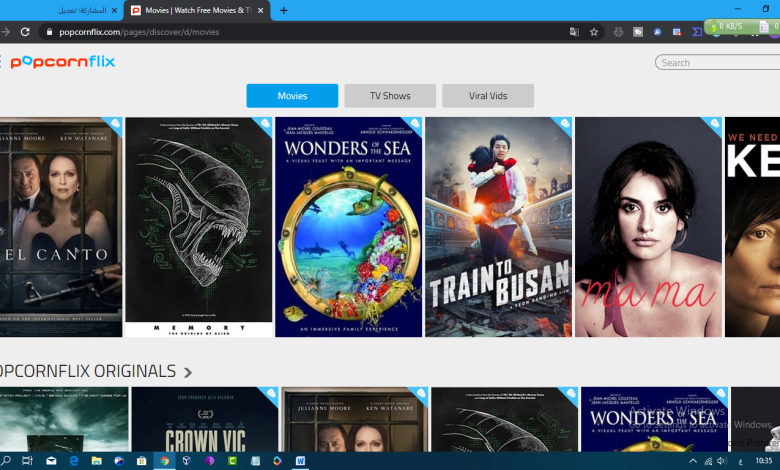Click the Chrome icon in taskbar
The image size is (780, 470).
point(164,461)
